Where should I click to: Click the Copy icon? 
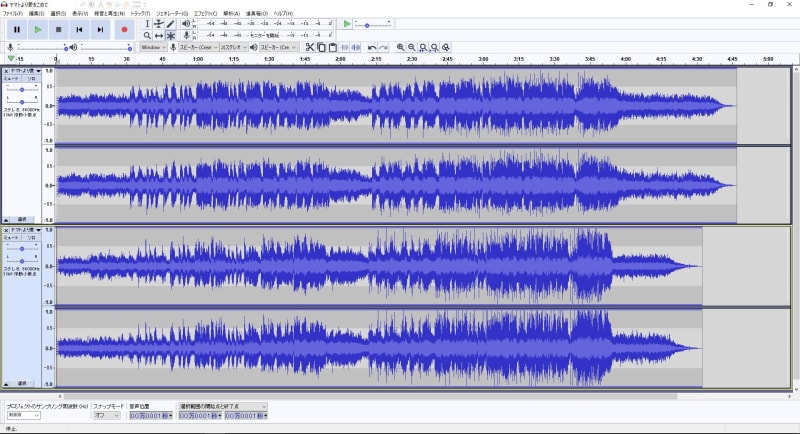pyautogui.click(x=321, y=47)
